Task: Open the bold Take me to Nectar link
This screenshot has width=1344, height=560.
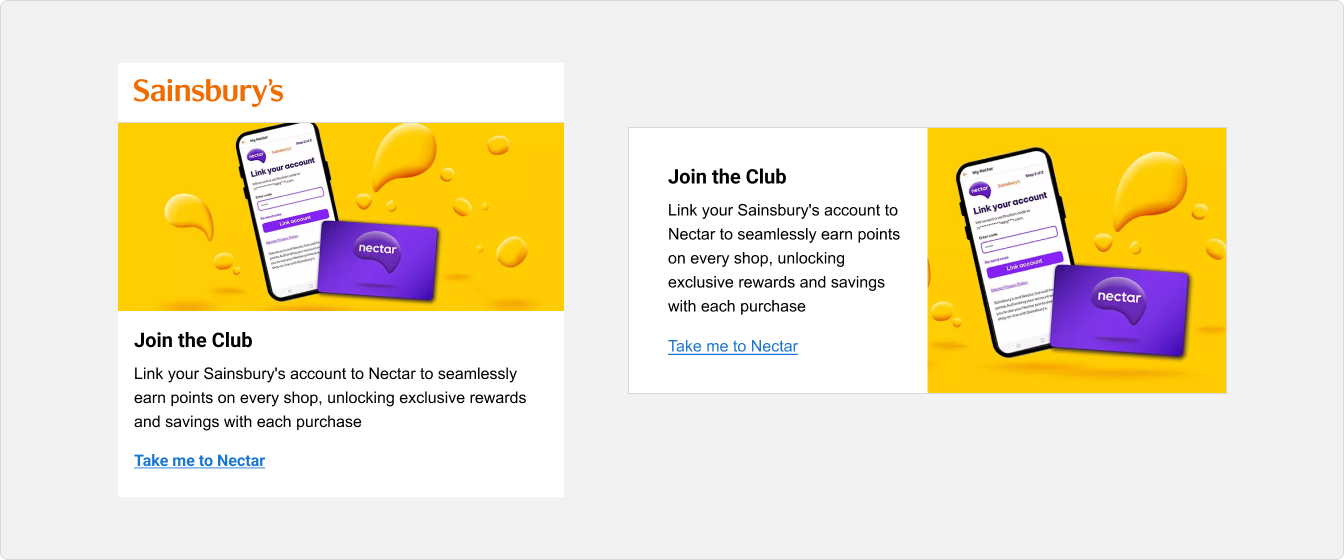Action: pos(199,460)
